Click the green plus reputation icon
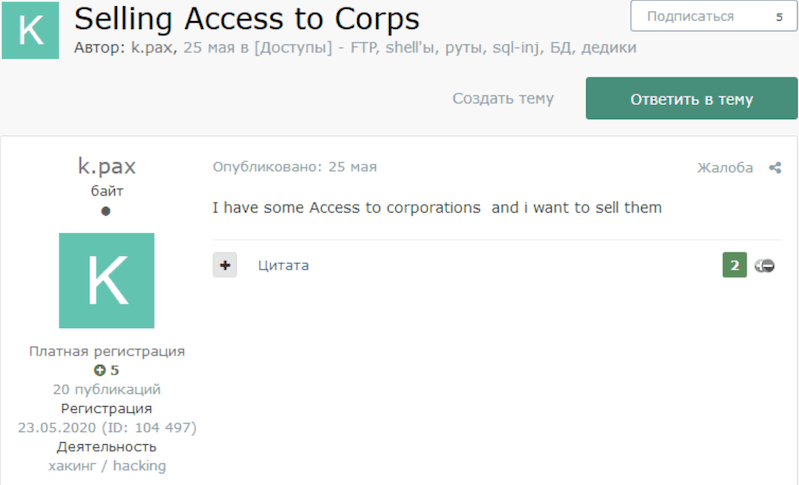This screenshot has width=799, height=485. click(x=99, y=370)
